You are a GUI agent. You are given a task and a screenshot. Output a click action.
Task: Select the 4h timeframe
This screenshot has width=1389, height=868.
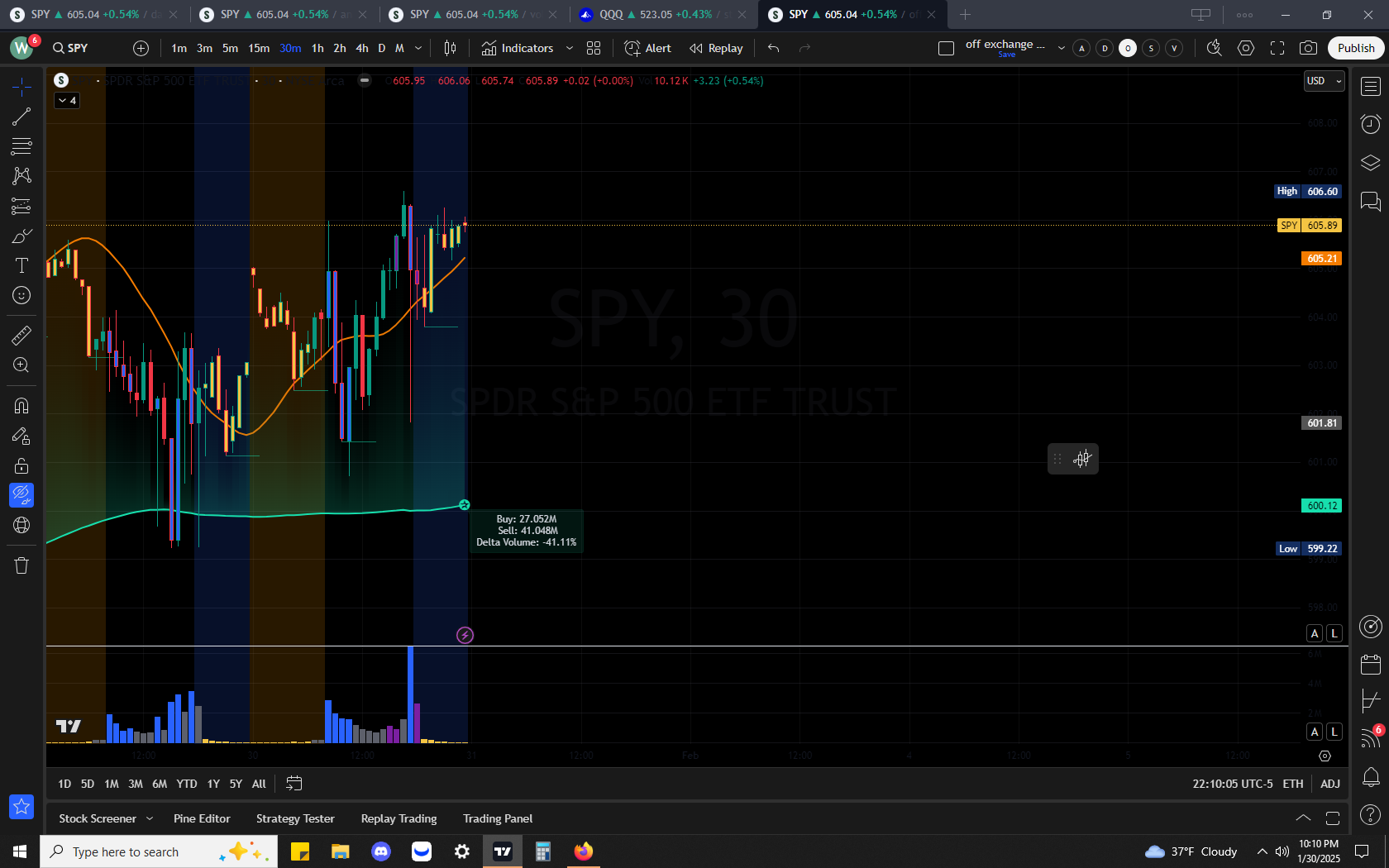pos(362,48)
